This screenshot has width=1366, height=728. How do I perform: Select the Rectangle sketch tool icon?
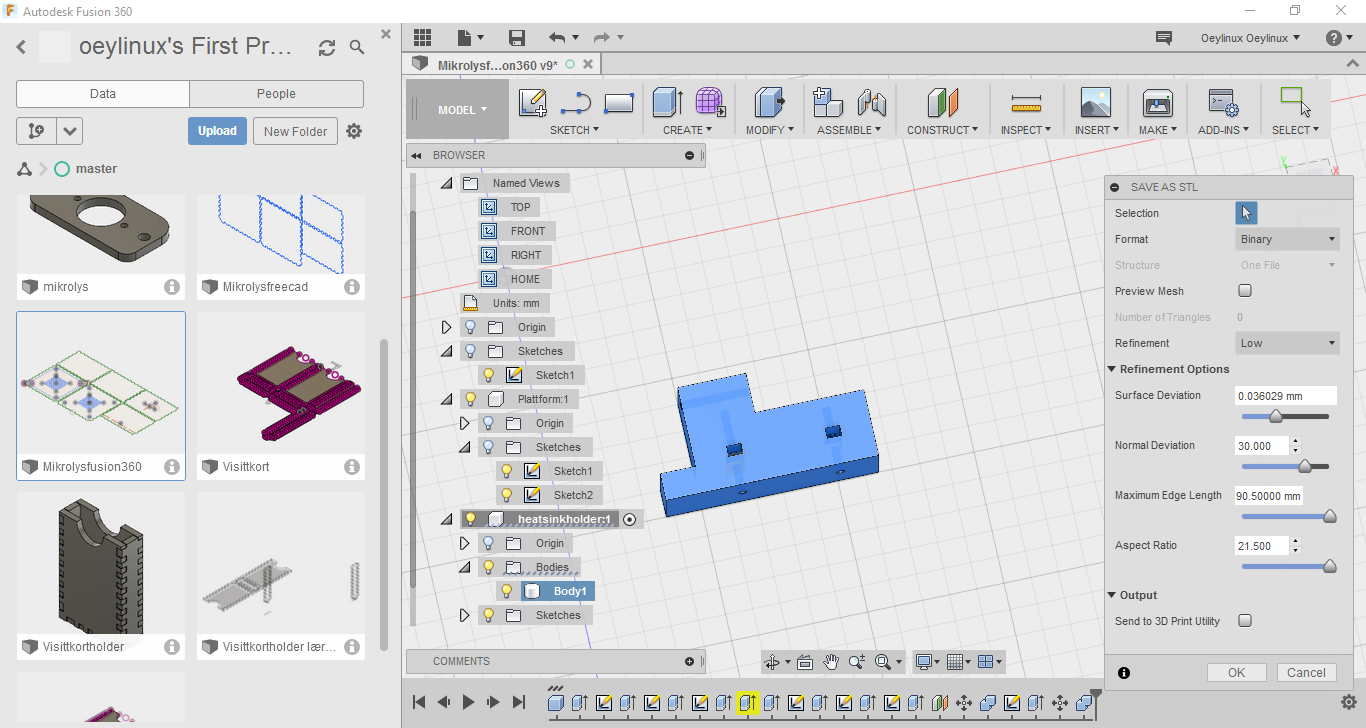(x=619, y=102)
